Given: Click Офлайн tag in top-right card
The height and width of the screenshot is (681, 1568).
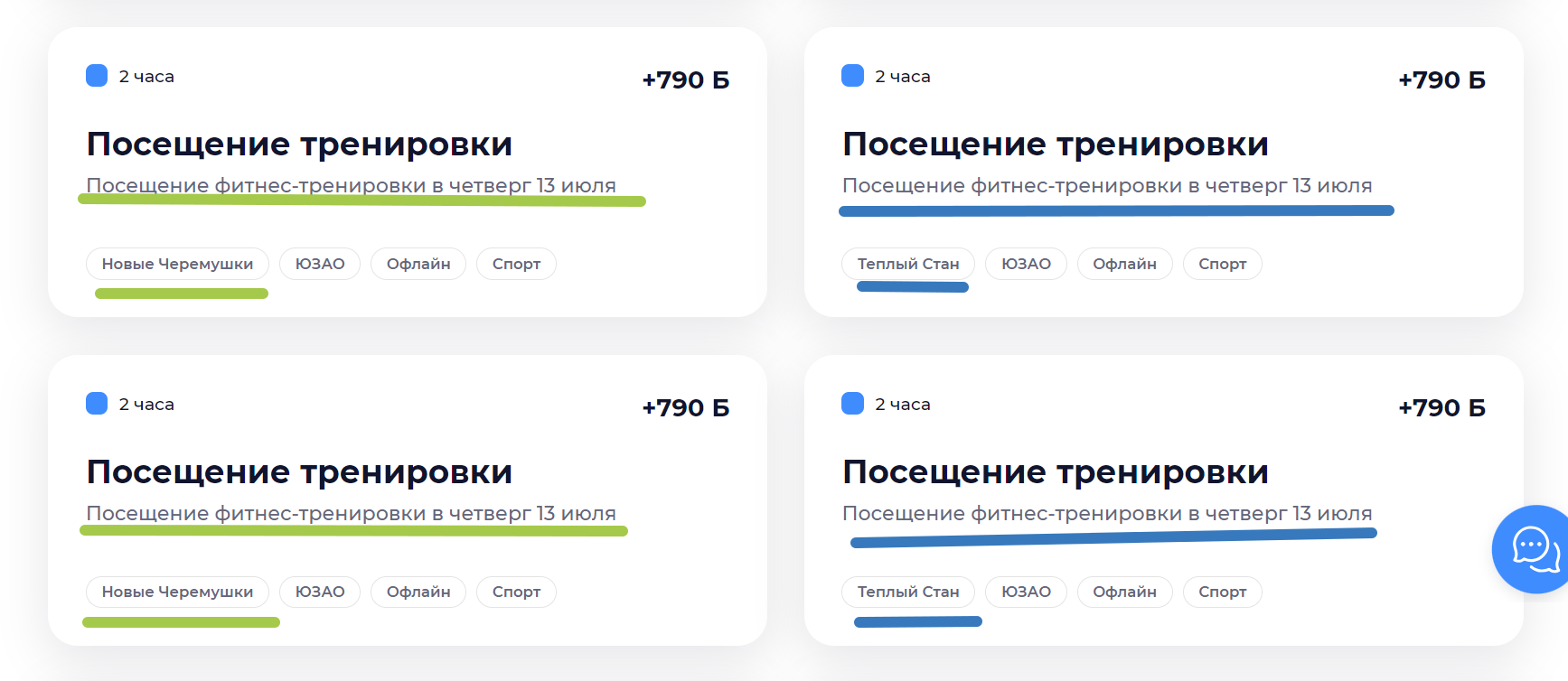Looking at the screenshot, I should coord(1124,264).
